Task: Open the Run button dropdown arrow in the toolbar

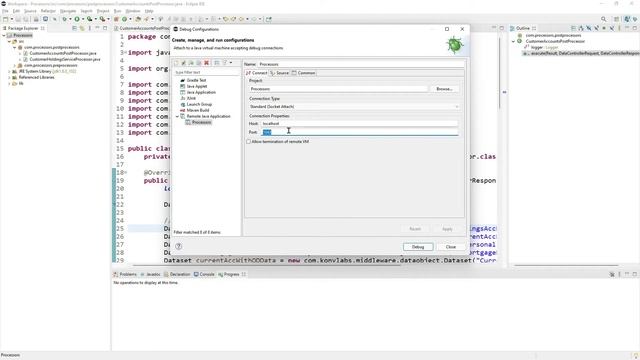Action: 82,19
